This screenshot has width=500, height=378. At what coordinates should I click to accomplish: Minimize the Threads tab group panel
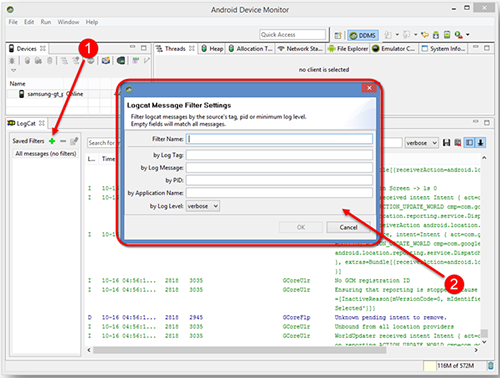(476, 47)
